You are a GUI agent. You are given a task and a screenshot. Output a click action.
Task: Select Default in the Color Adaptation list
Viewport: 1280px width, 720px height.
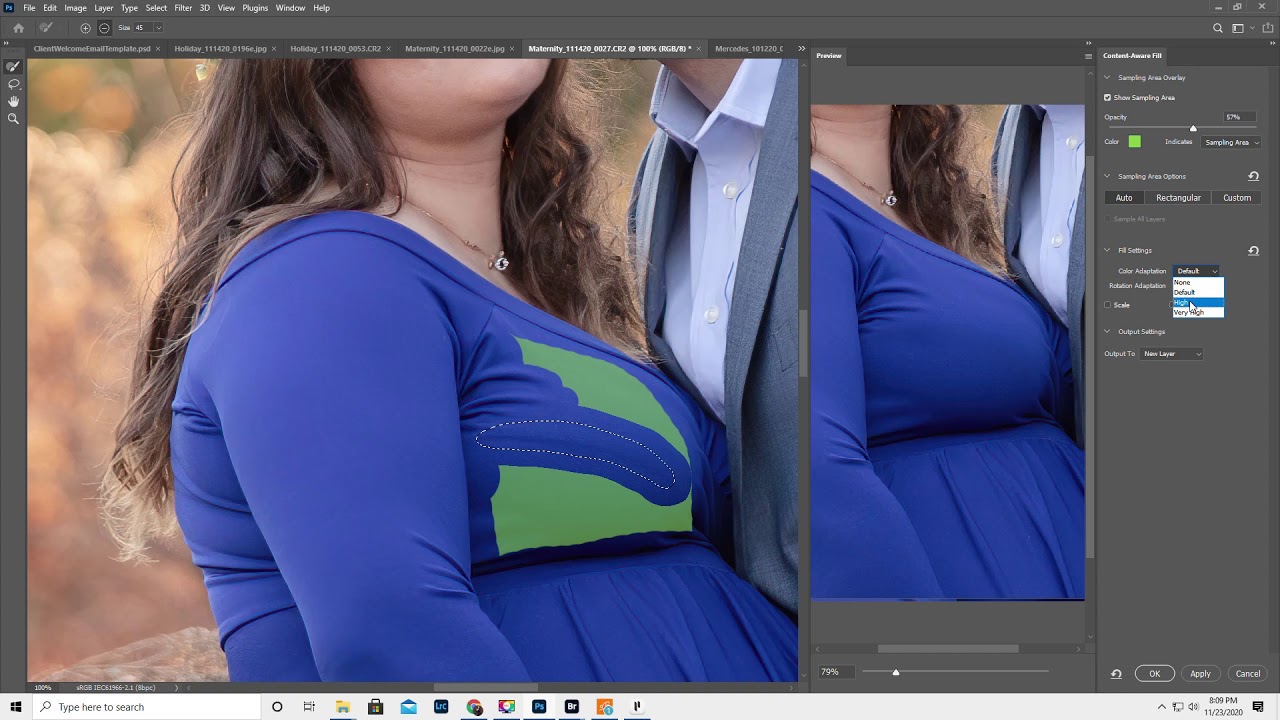(1198, 292)
